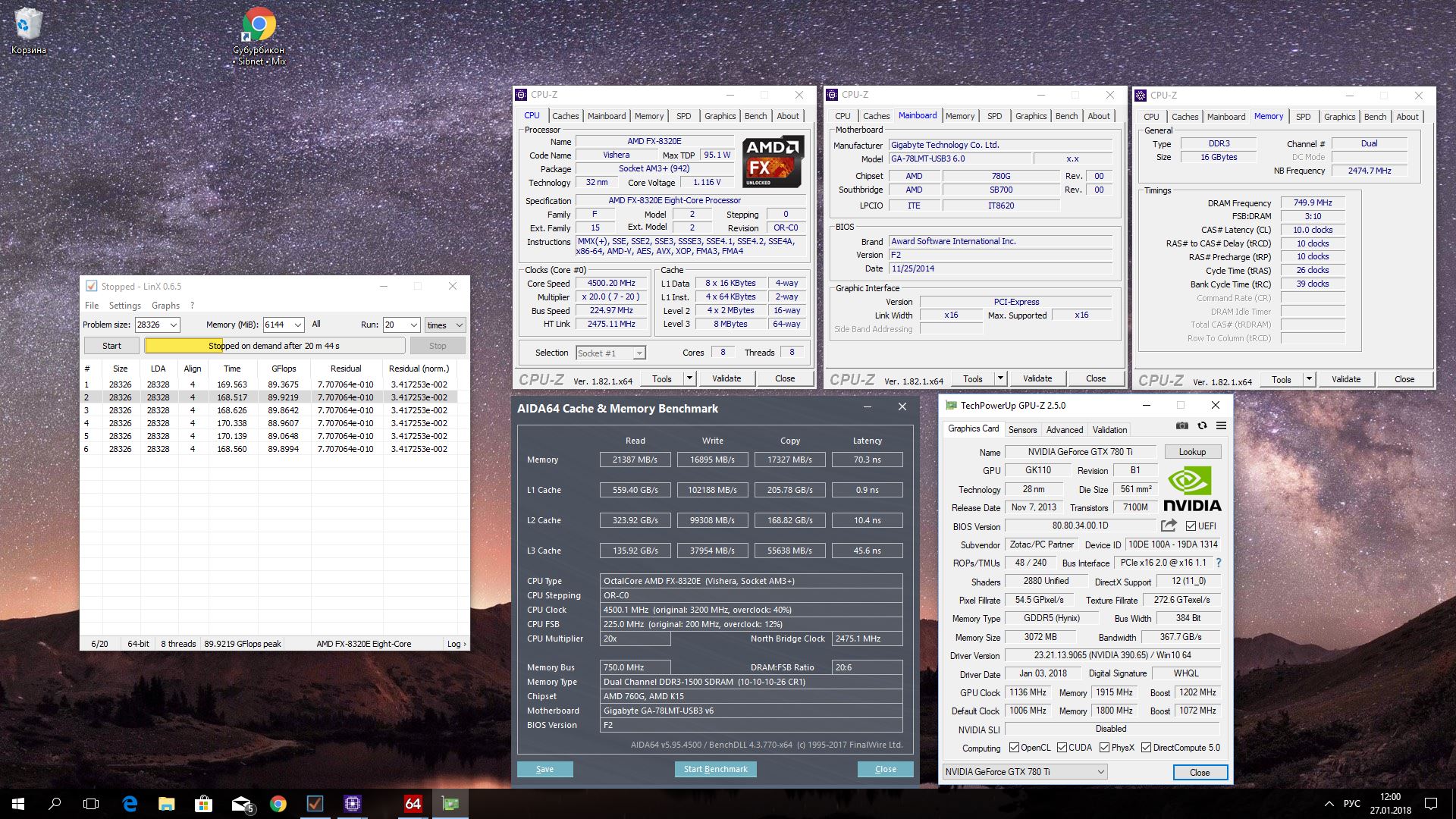Open Microsoft Edge from taskbar

130,804
